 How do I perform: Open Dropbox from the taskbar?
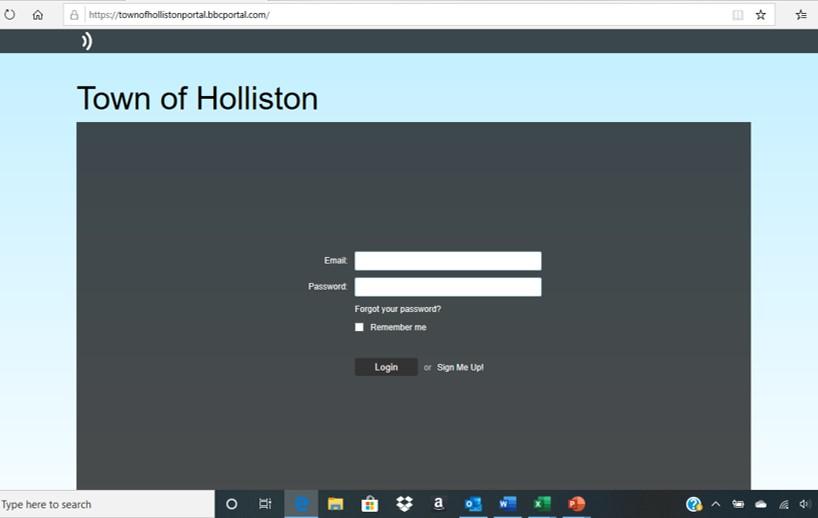(x=404, y=504)
